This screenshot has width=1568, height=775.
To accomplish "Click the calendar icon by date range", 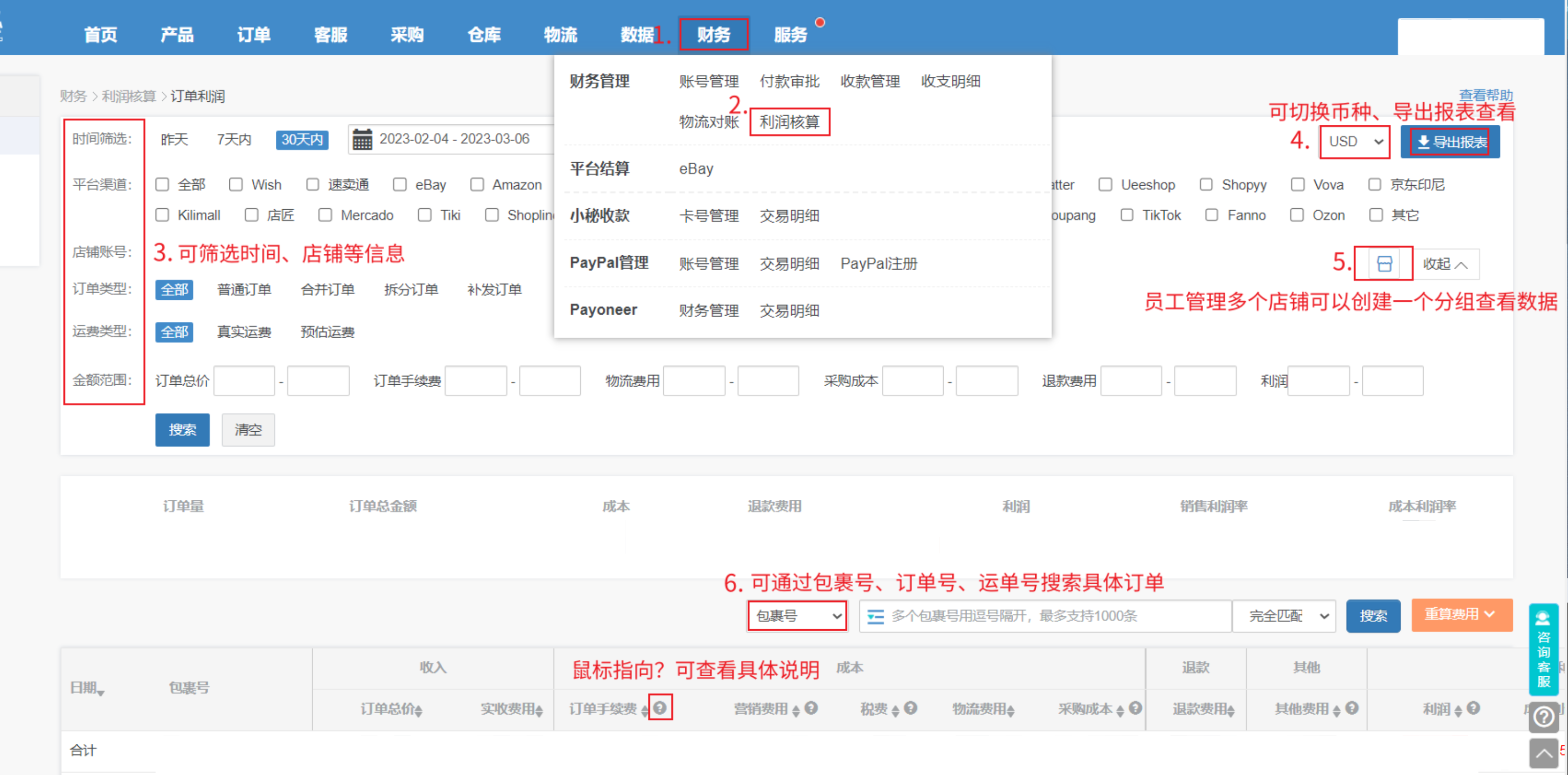I will [x=362, y=139].
